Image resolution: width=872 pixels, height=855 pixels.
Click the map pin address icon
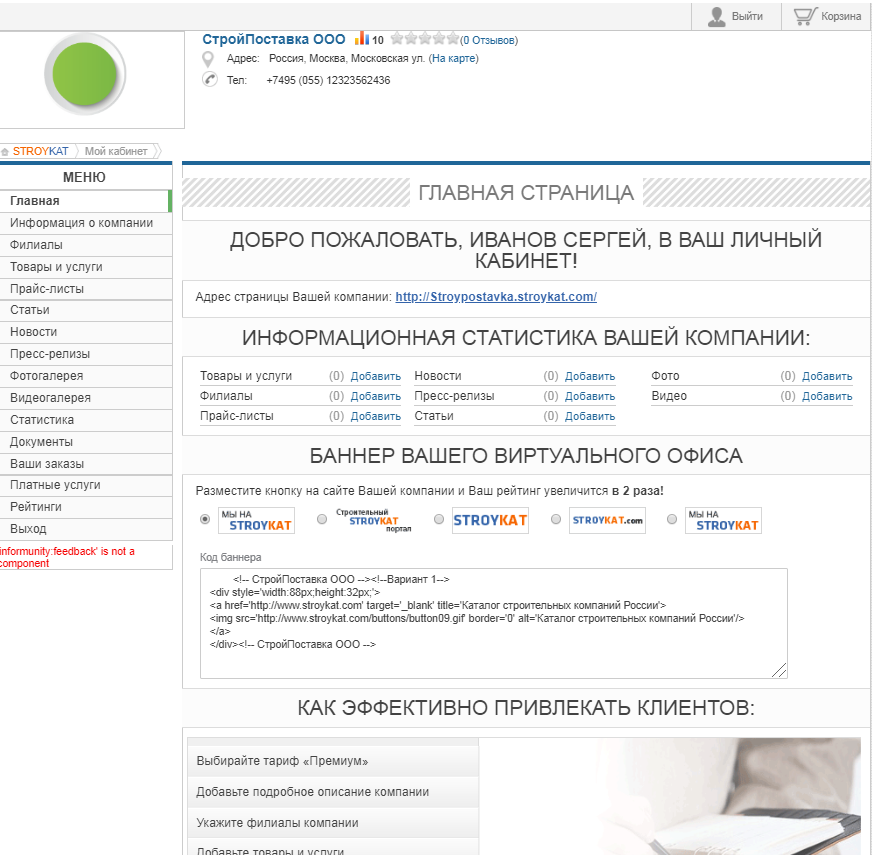[x=208, y=59]
